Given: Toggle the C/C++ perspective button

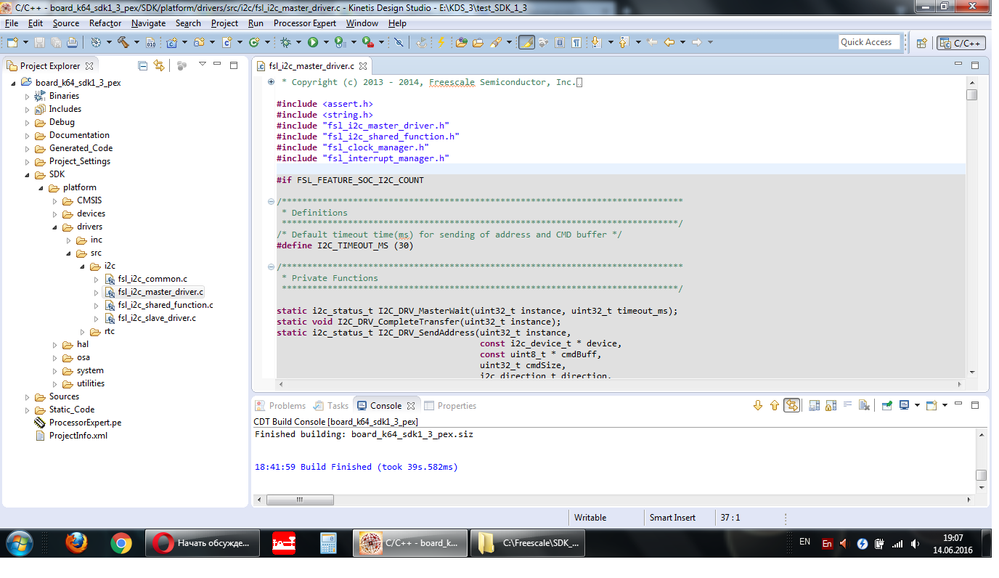Looking at the screenshot, I should (x=961, y=43).
